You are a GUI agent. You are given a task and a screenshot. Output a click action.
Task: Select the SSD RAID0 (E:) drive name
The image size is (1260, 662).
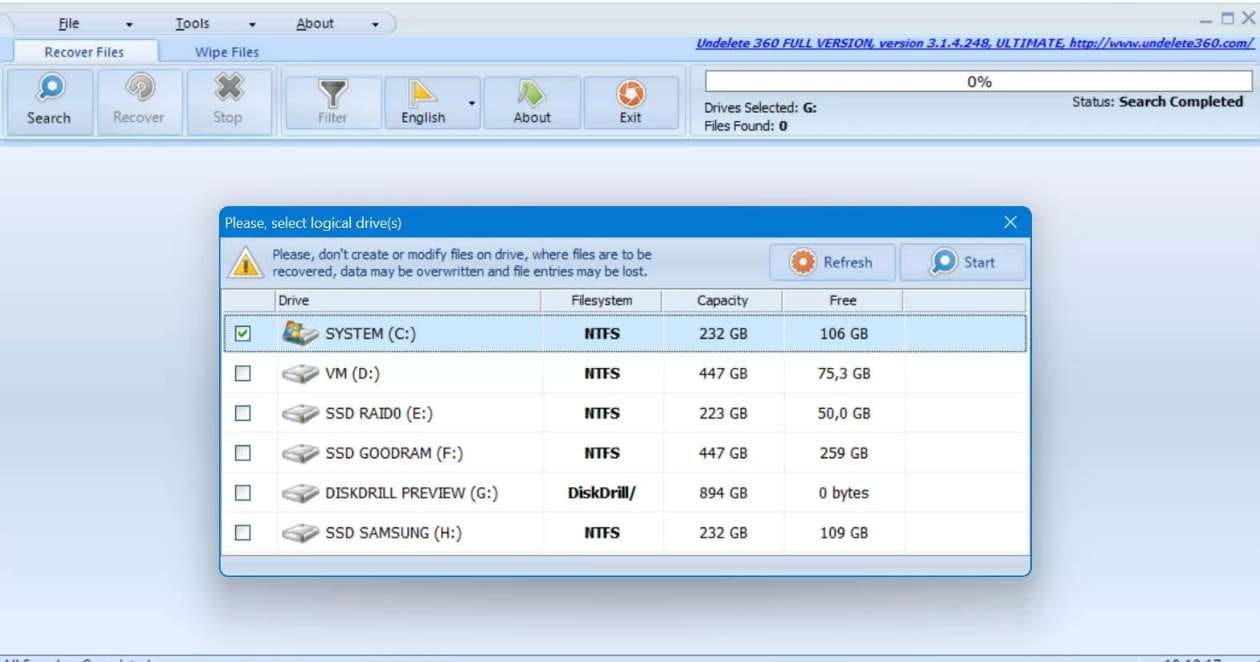tap(379, 414)
